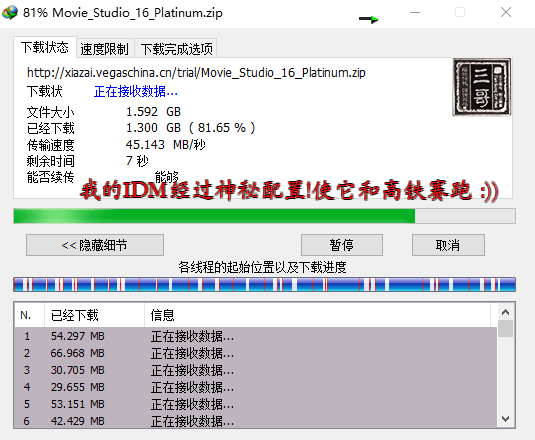Image resolution: width=535 pixels, height=440 pixels.
Task: Click the seal stamp image thumbnail
Action: tap(481, 87)
